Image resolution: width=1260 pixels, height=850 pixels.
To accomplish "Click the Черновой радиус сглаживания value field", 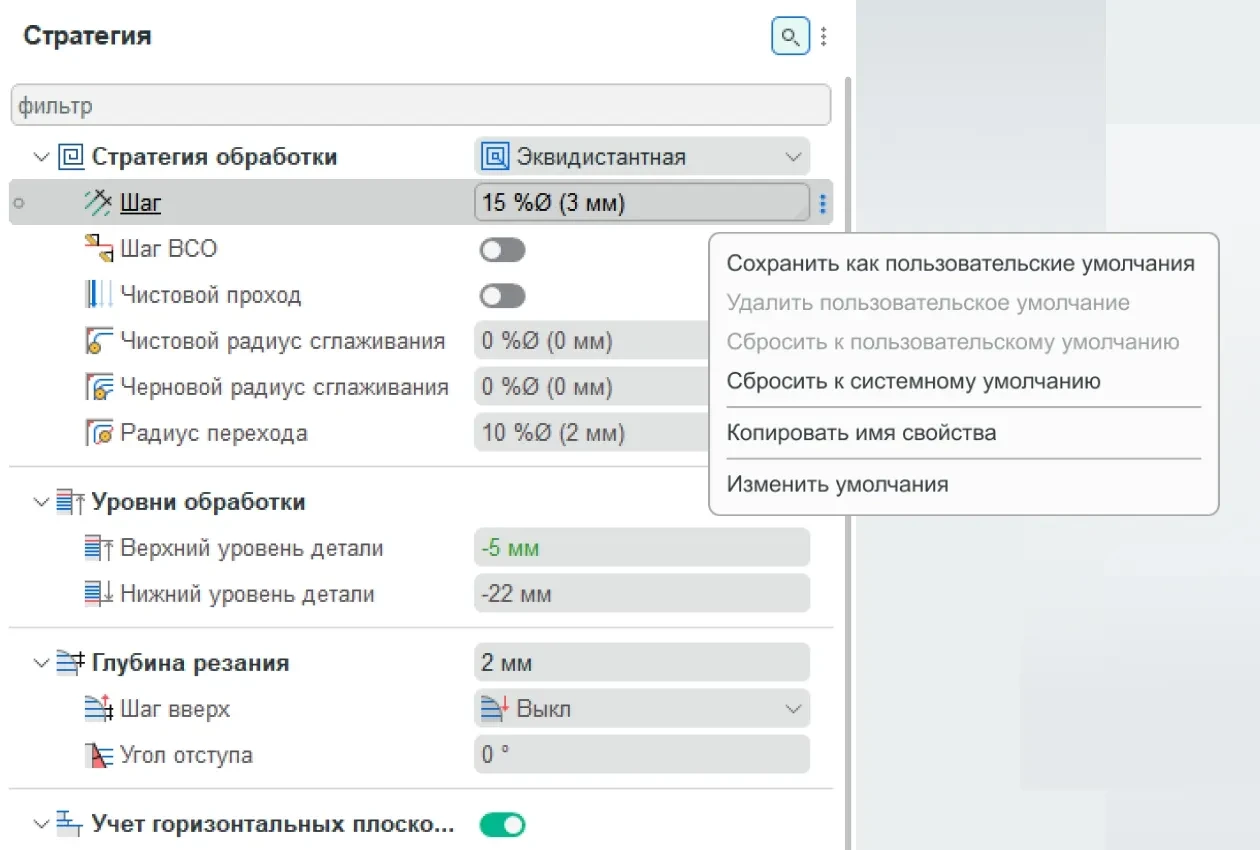I will (x=592, y=387).
